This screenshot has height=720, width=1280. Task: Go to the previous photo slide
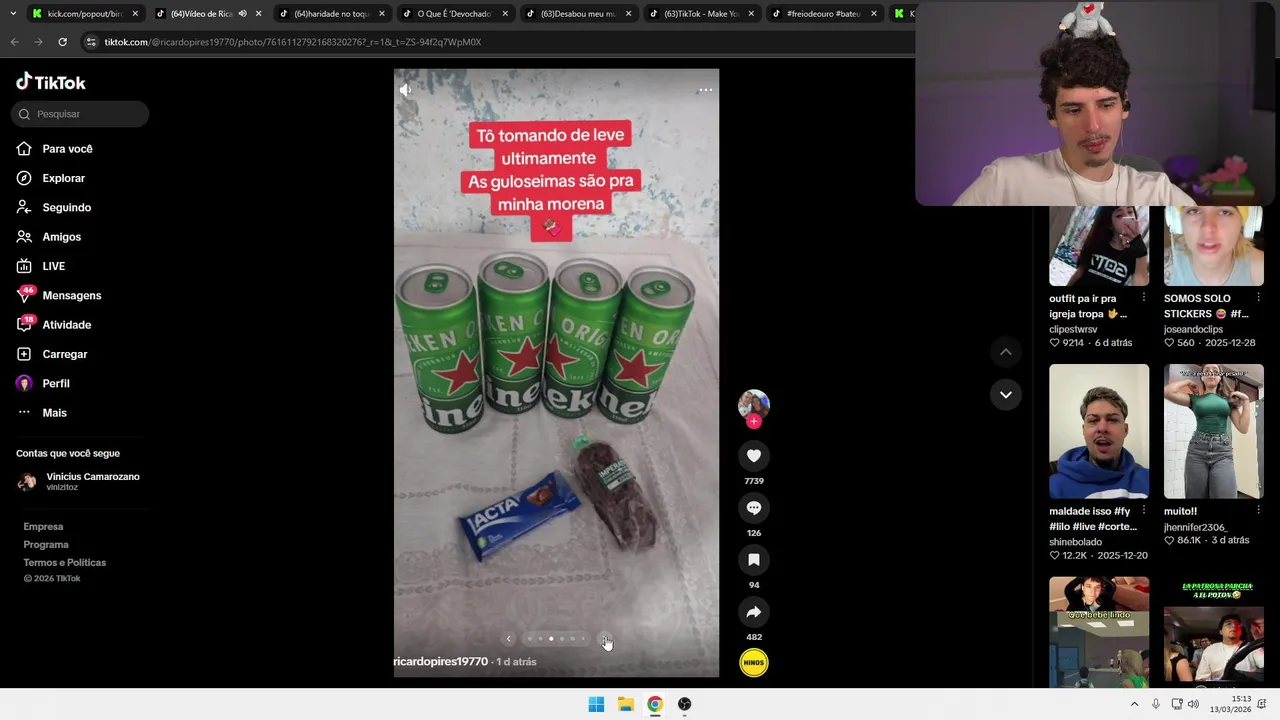tap(508, 639)
